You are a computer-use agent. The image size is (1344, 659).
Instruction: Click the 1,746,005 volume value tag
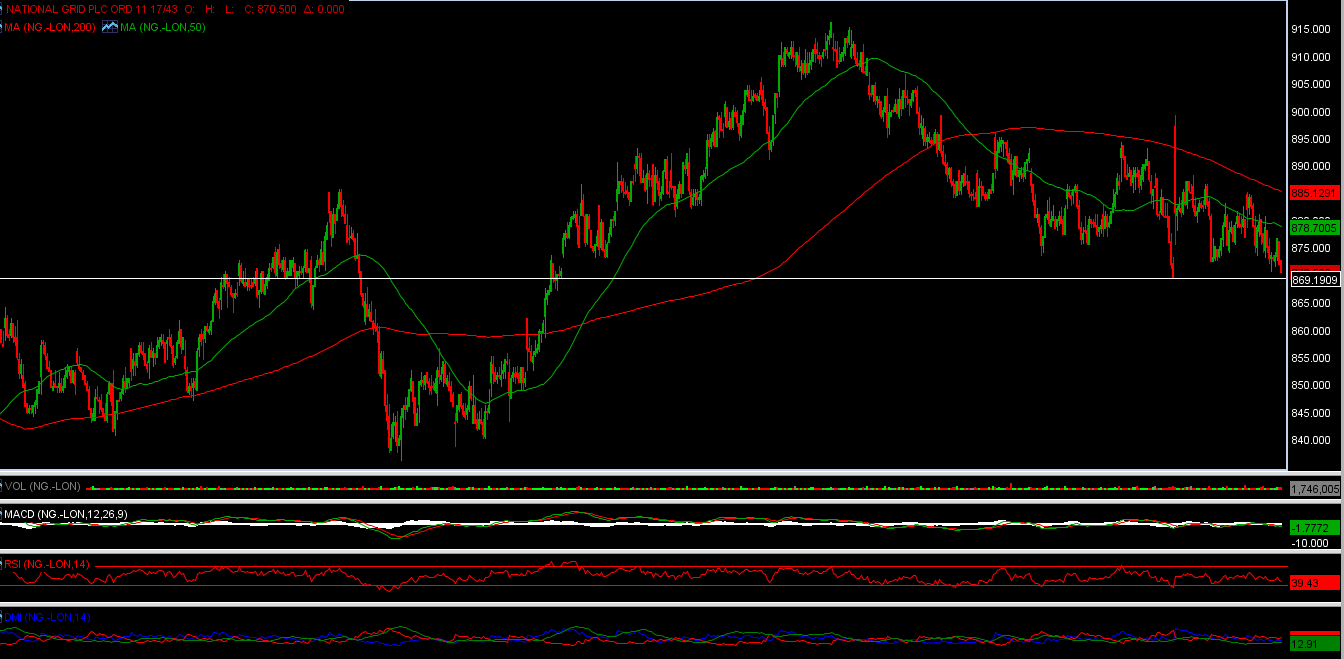click(x=1315, y=489)
